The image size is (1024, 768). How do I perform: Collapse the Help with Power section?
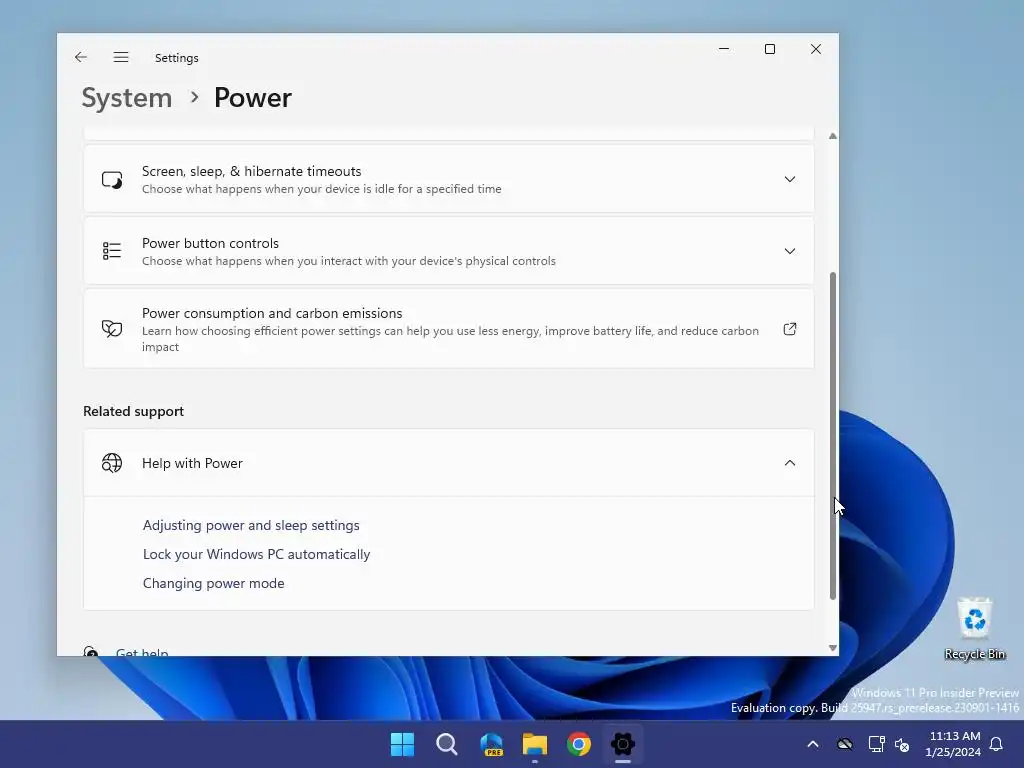pos(790,463)
